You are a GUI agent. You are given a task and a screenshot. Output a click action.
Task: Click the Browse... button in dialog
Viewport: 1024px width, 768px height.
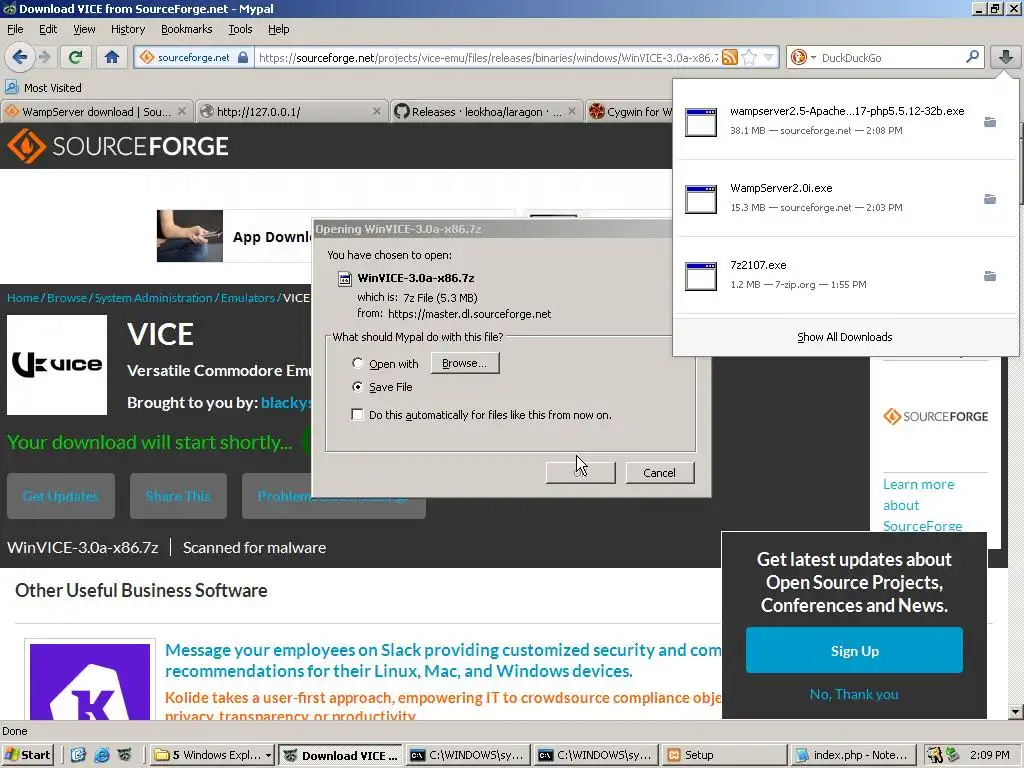(x=465, y=363)
